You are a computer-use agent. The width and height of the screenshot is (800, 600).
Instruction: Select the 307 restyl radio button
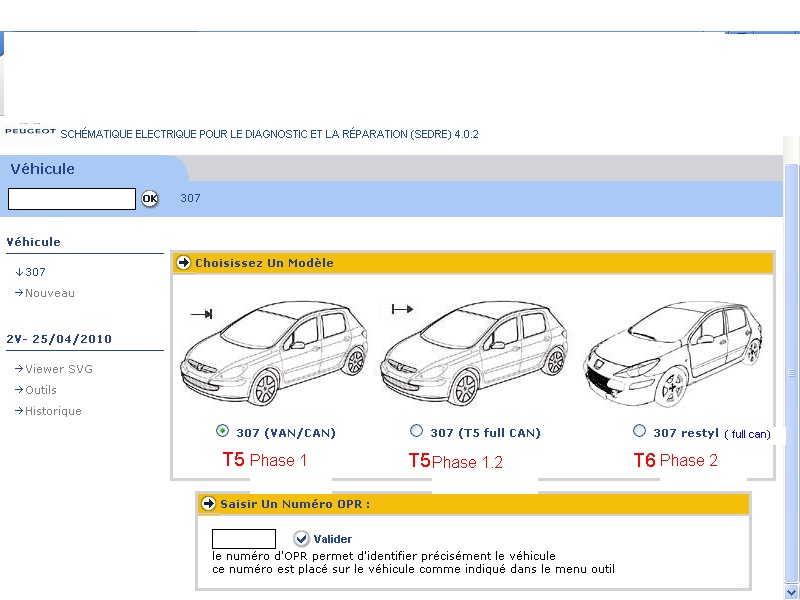pyautogui.click(x=639, y=431)
